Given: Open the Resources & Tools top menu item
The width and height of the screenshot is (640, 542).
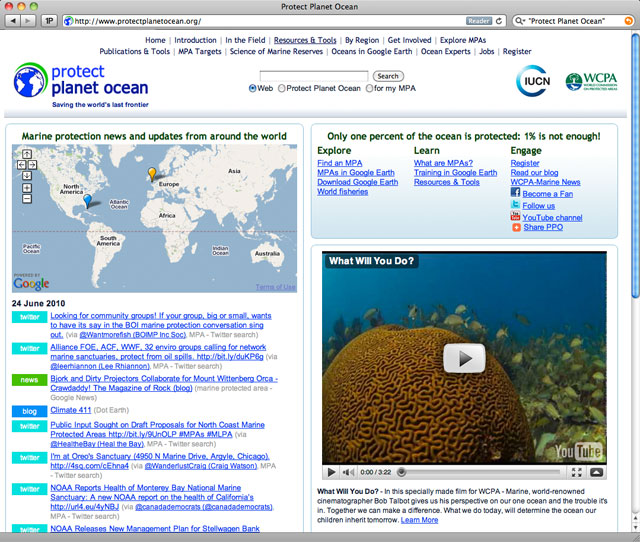Looking at the screenshot, I should pyautogui.click(x=305, y=40).
